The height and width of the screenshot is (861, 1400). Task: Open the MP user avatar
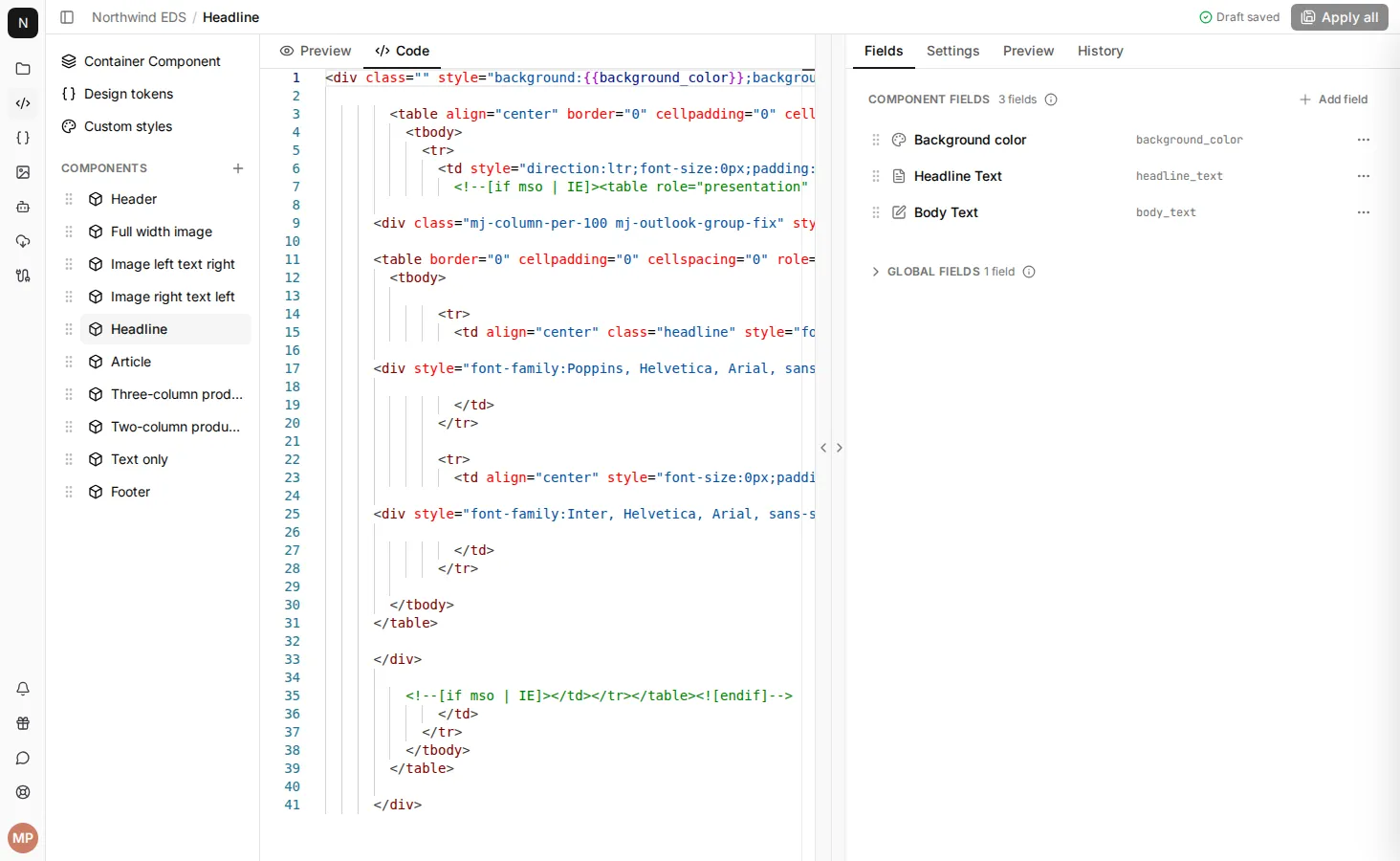pos(23,838)
